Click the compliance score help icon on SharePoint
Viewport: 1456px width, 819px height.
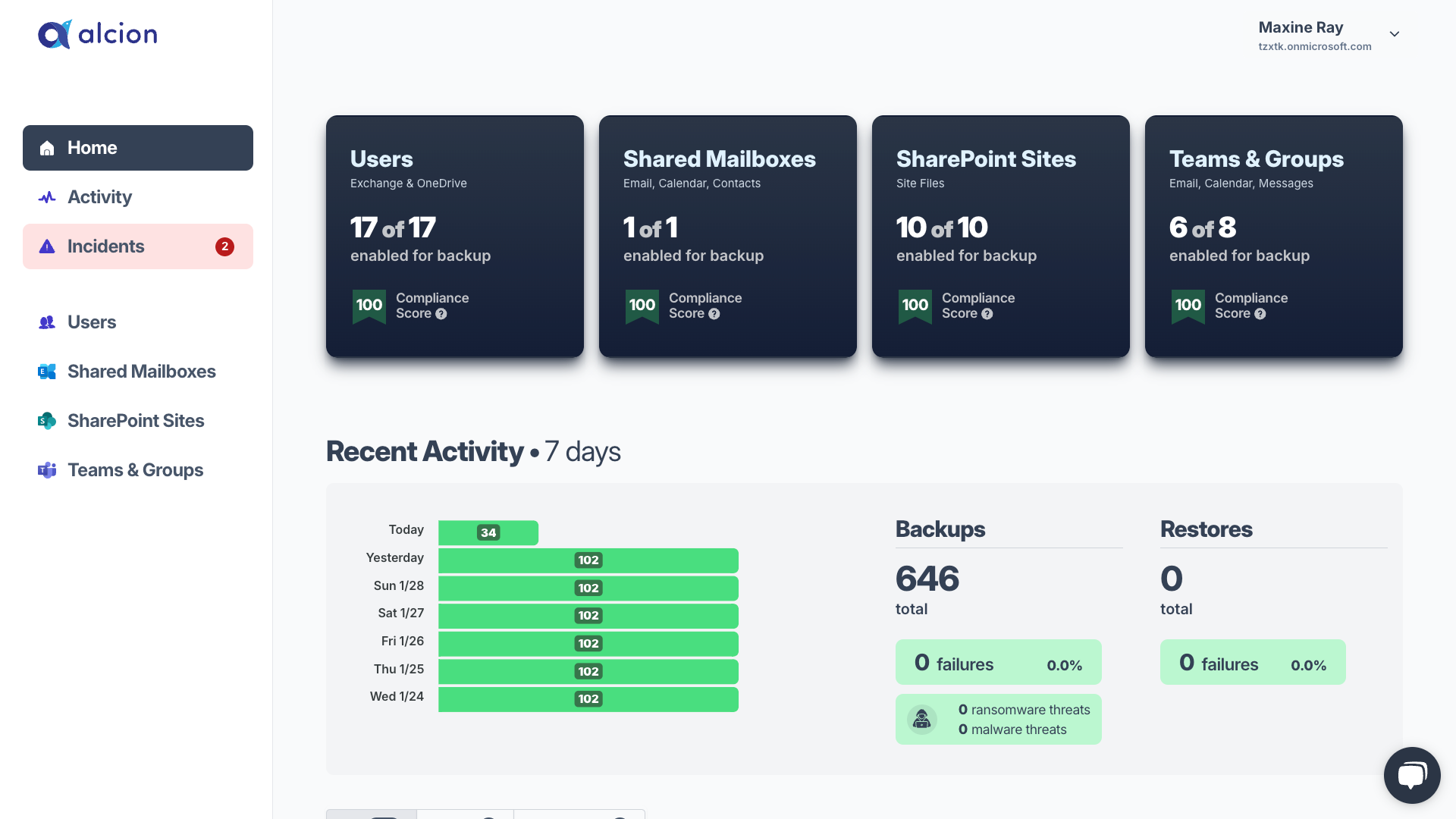coord(987,314)
